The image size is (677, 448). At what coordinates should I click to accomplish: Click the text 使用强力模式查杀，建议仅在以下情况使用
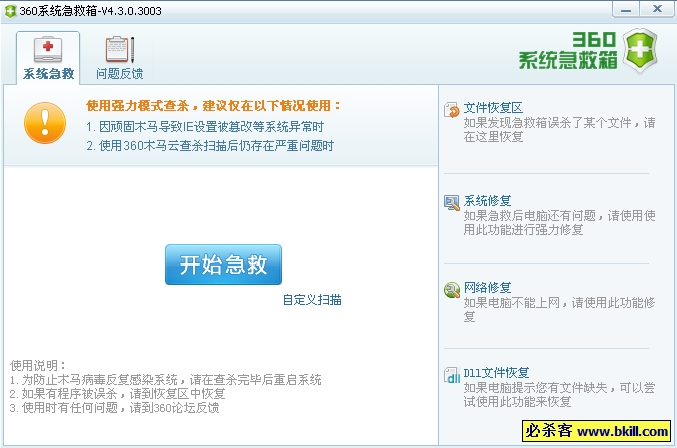click(x=213, y=106)
